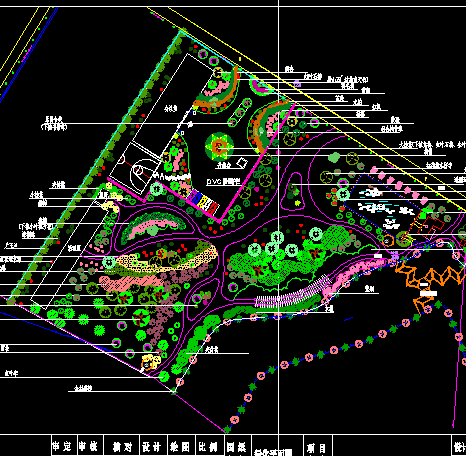Select the PVC text label in the drawing
The image size is (466, 456).
coord(223,181)
